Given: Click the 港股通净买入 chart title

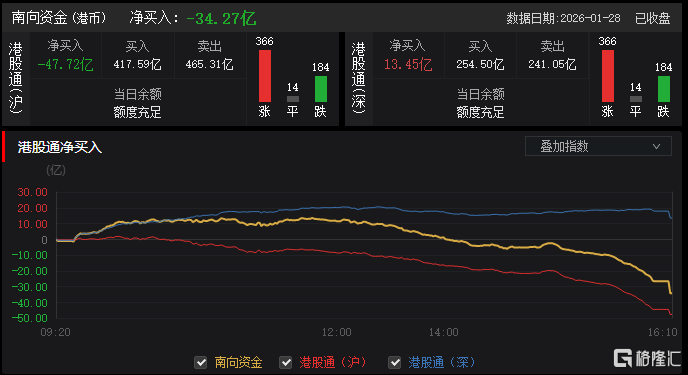Looking at the screenshot, I should (60, 147).
